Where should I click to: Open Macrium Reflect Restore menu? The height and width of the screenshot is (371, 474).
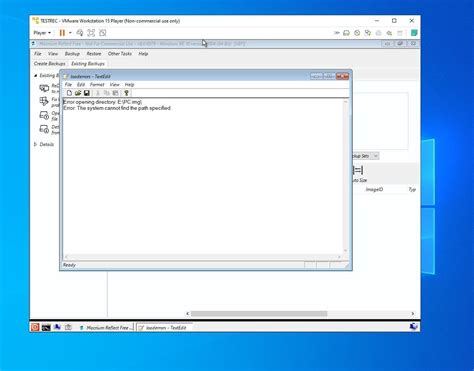[94, 54]
